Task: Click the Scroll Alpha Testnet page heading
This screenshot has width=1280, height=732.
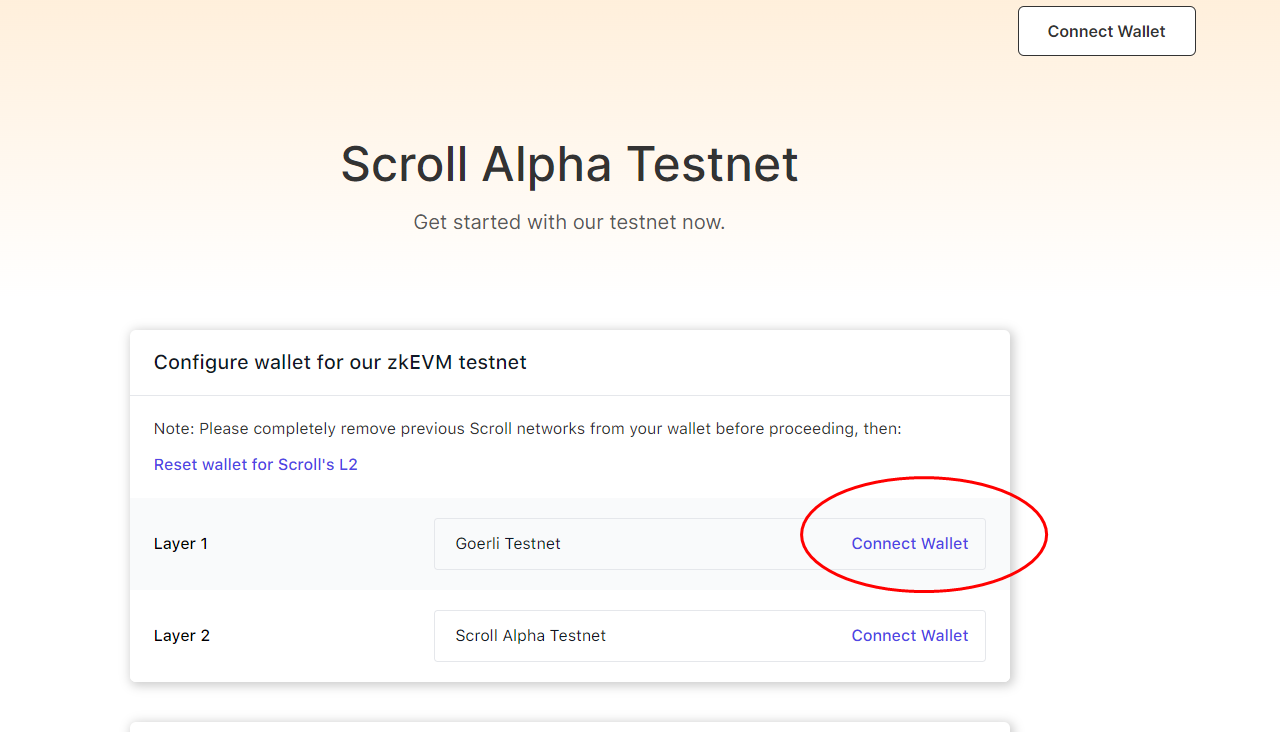Action: pyautogui.click(x=569, y=165)
